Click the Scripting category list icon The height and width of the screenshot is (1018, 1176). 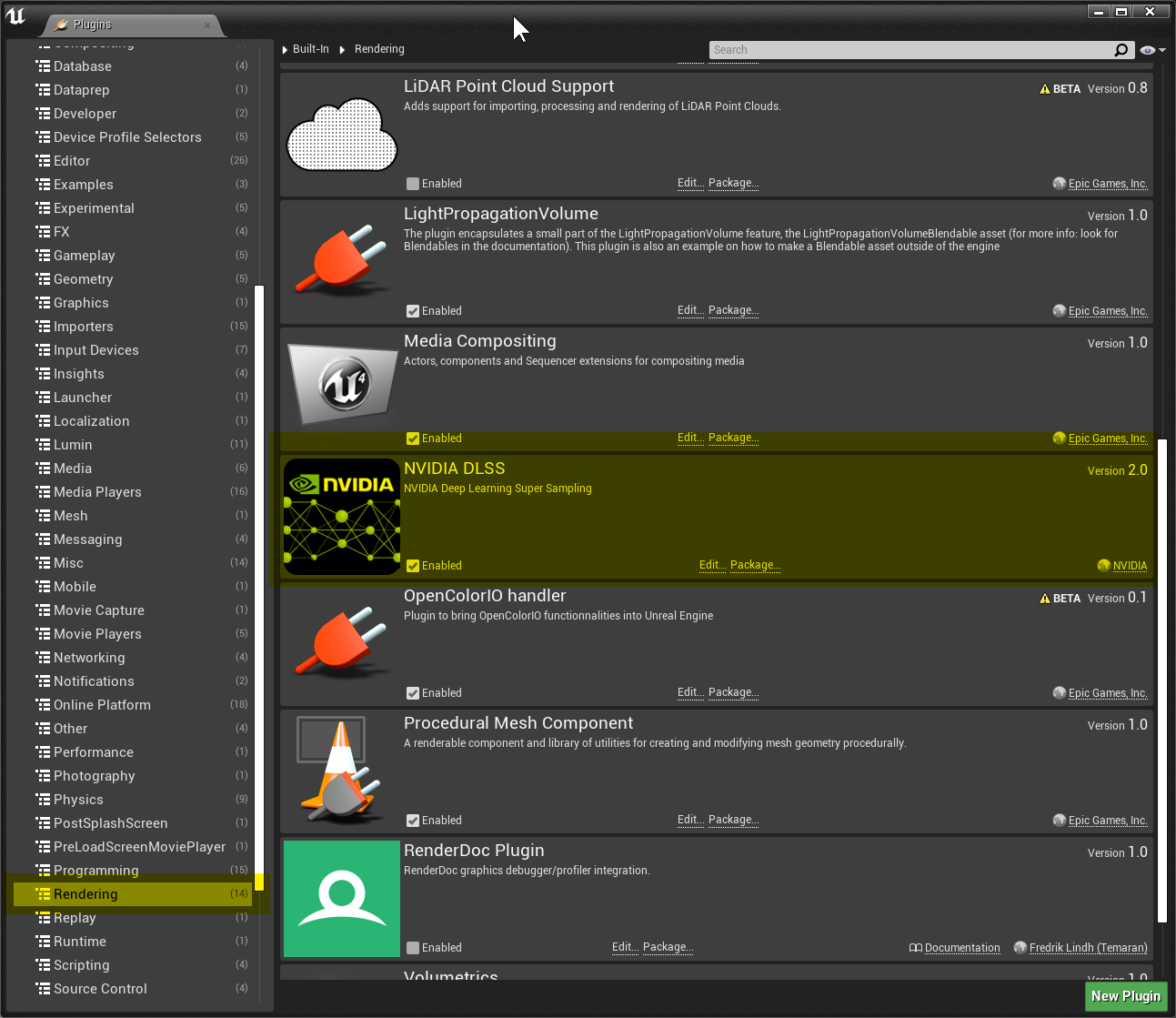tap(43, 965)
